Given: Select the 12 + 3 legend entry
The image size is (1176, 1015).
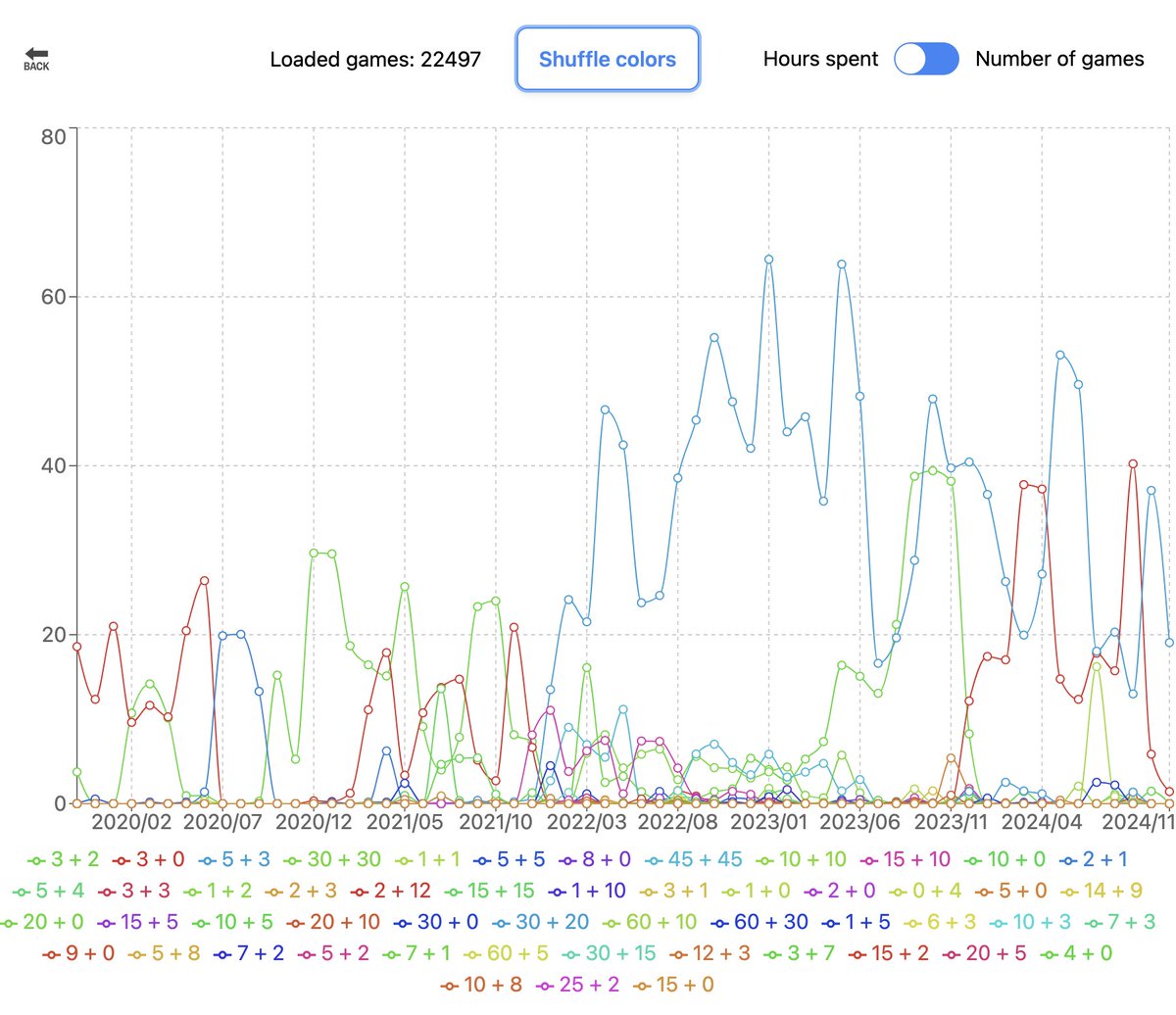Looking at the screenshot, I should [710, 952].
